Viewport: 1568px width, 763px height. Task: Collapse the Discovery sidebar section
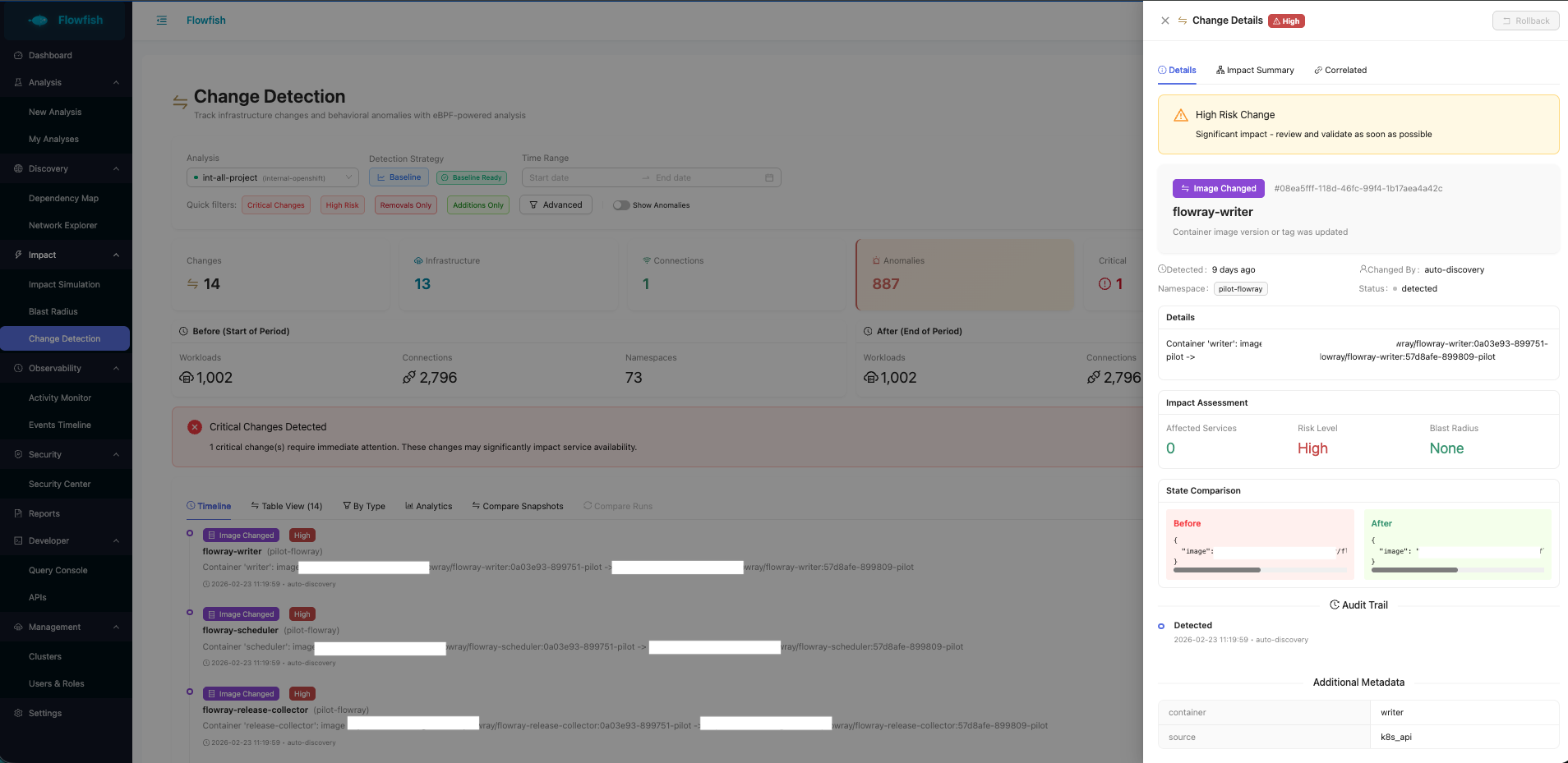(116, 168)
